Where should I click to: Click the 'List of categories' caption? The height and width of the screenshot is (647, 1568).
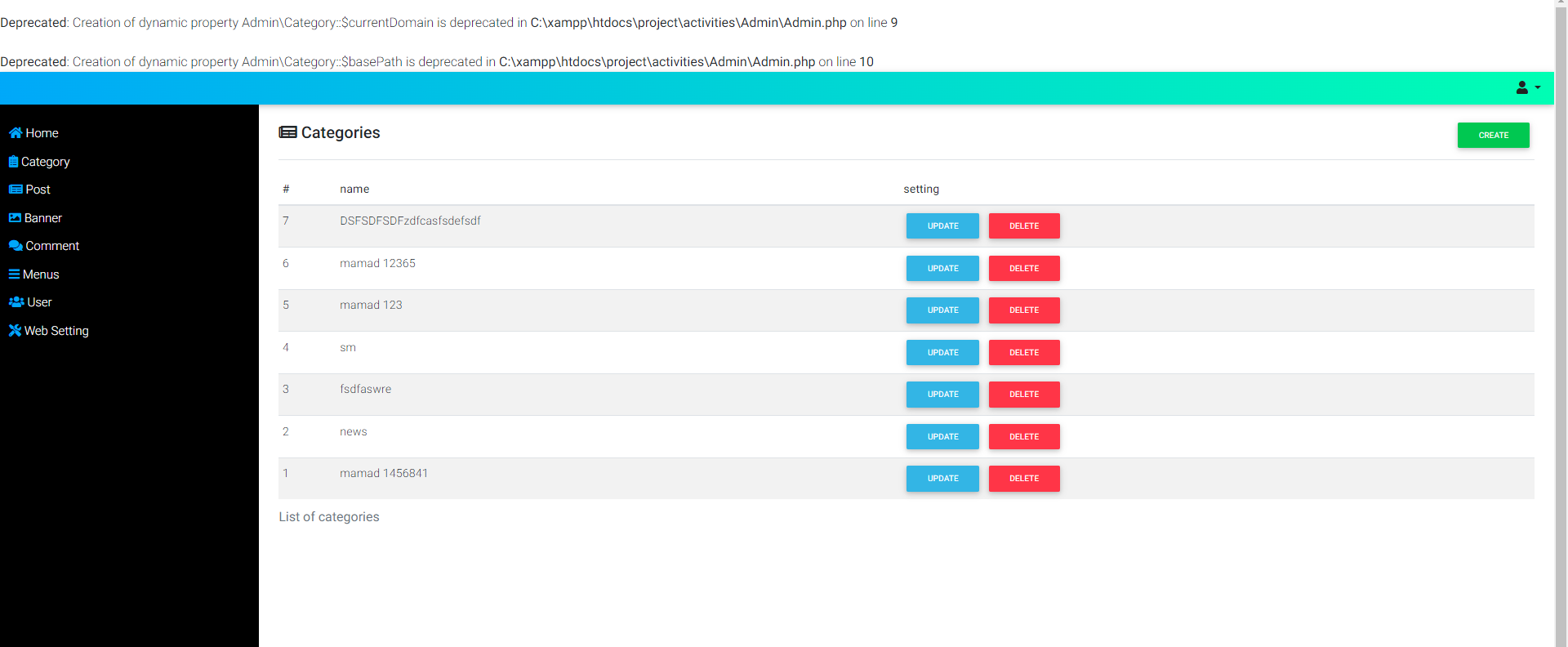[x=329, y=517]
